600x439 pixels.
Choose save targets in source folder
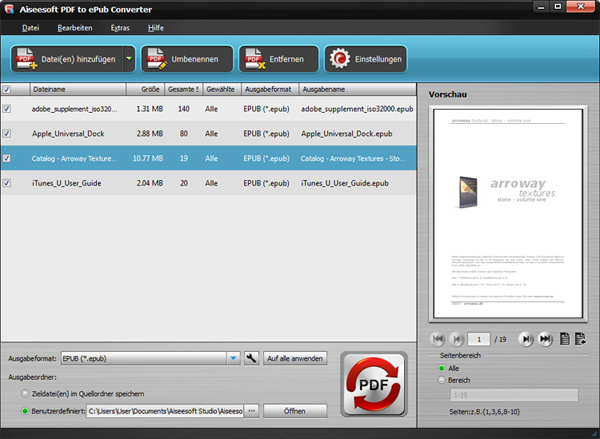(25, 394)
